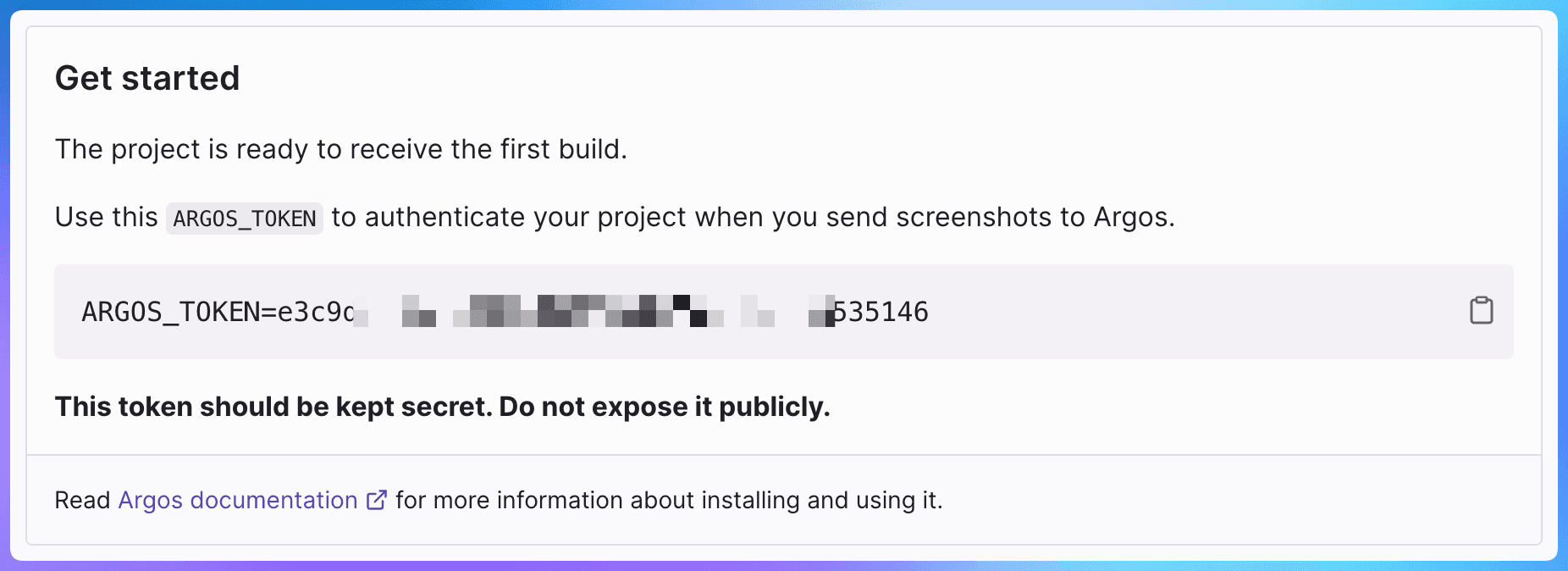Open the Argos documentation link

pos(238,501)
